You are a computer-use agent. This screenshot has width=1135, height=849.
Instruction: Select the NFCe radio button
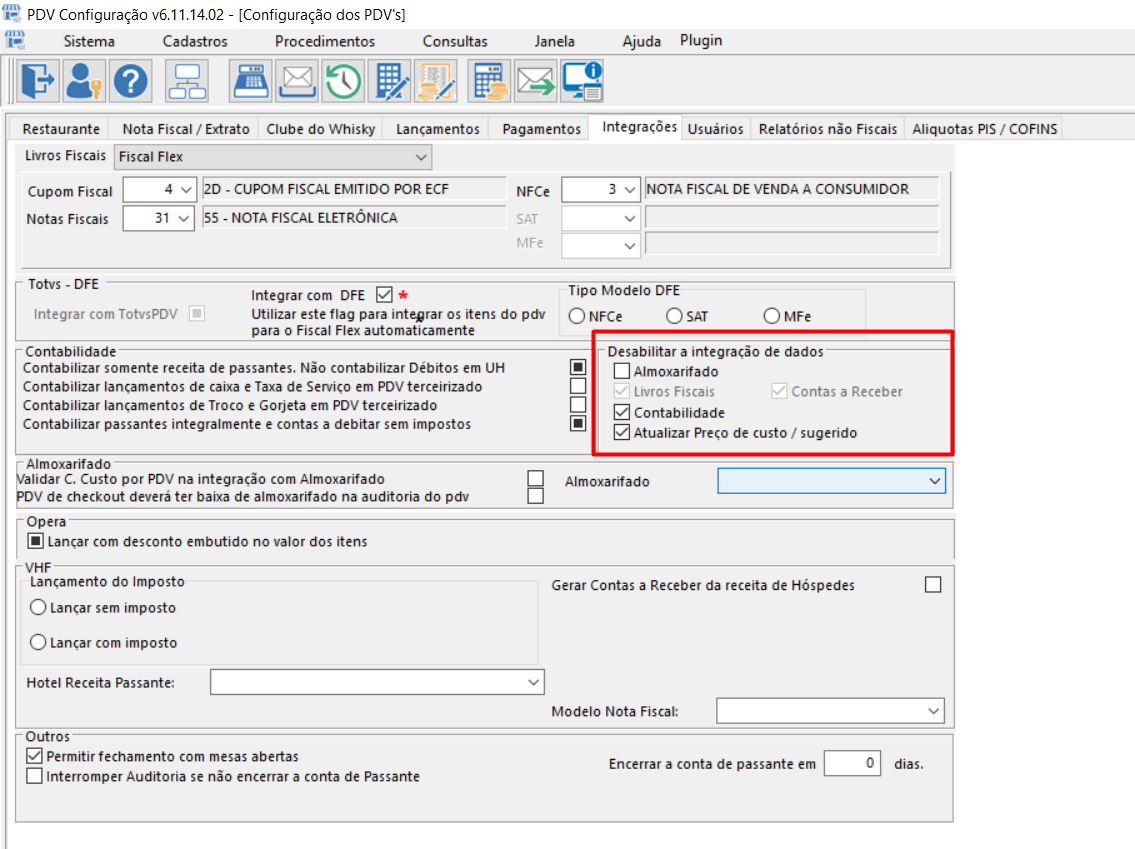(577, 316)
